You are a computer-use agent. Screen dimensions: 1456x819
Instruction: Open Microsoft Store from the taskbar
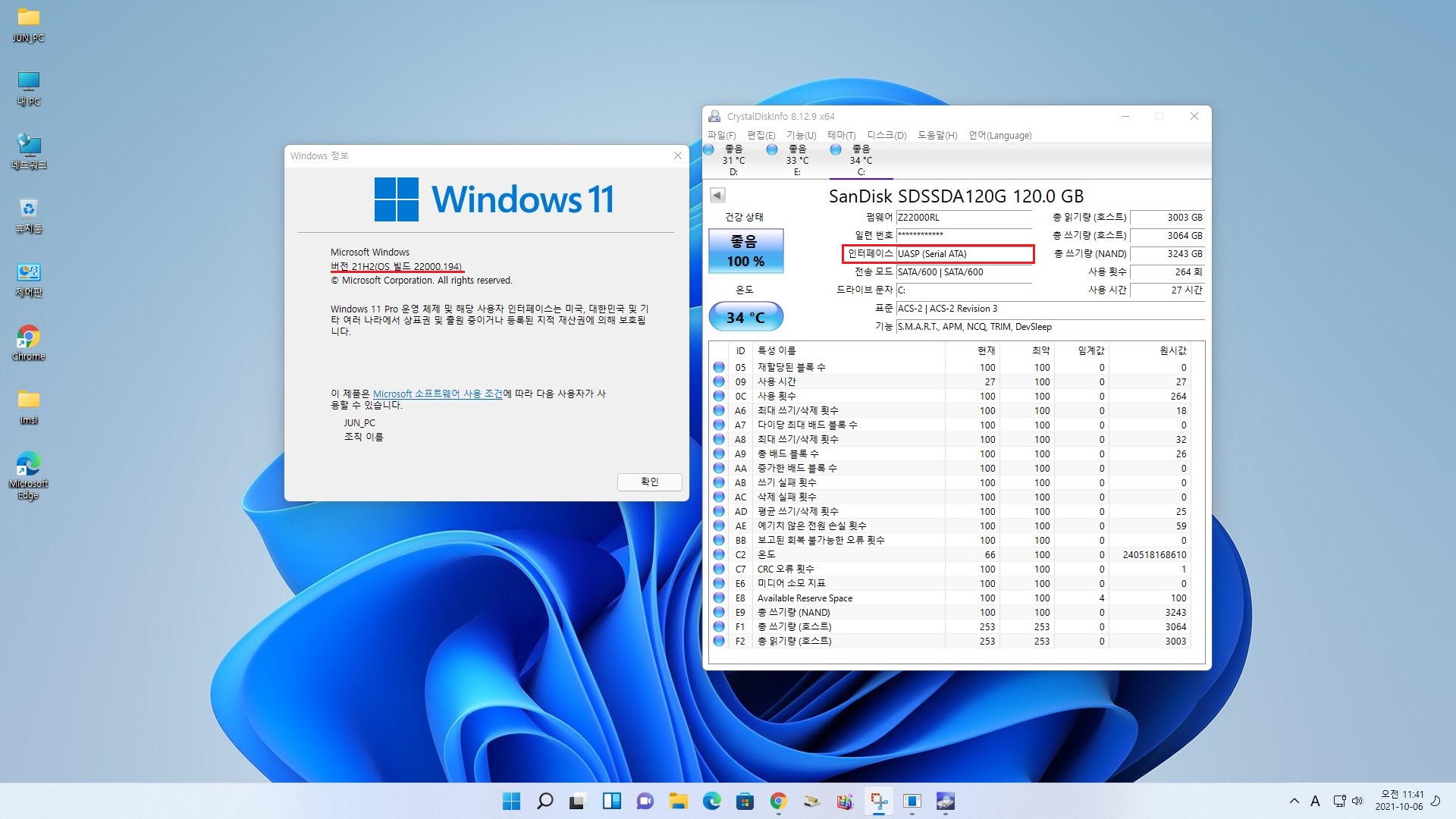[x=745, y=801]
